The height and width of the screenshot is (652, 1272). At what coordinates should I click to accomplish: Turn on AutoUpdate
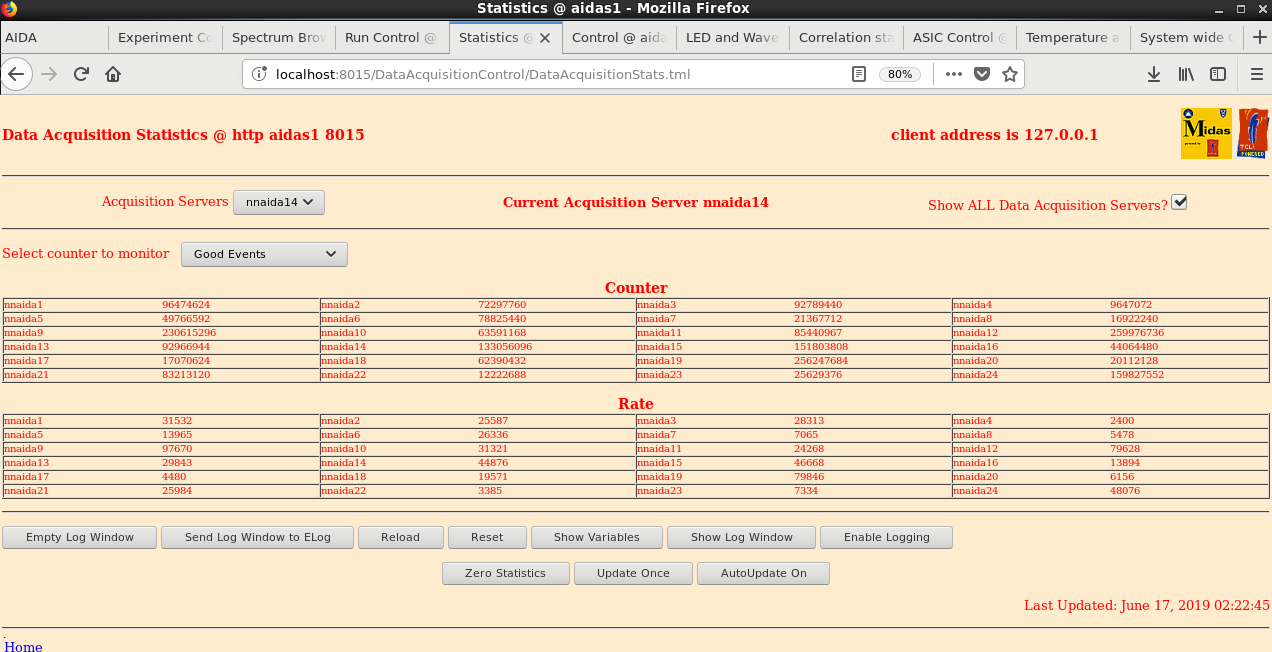coord(764,573)
